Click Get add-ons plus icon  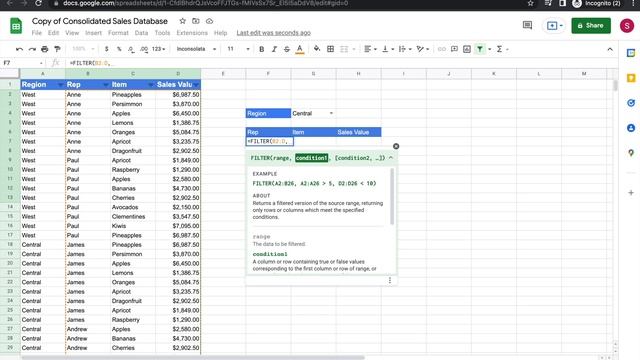pyautogui.click(x=631, y=193)
